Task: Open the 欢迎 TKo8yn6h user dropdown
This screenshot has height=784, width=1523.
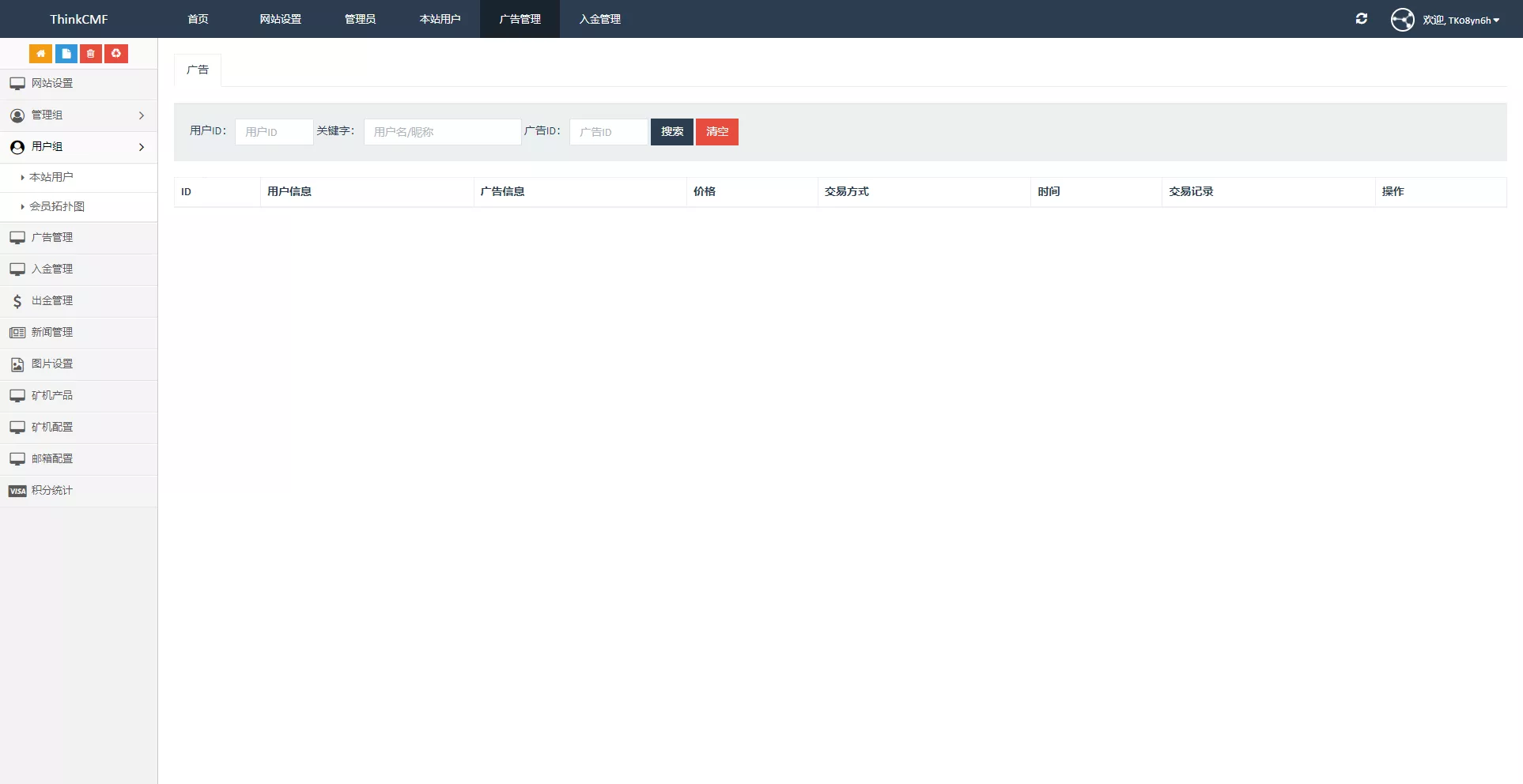Action: [x=1461, y=21]
